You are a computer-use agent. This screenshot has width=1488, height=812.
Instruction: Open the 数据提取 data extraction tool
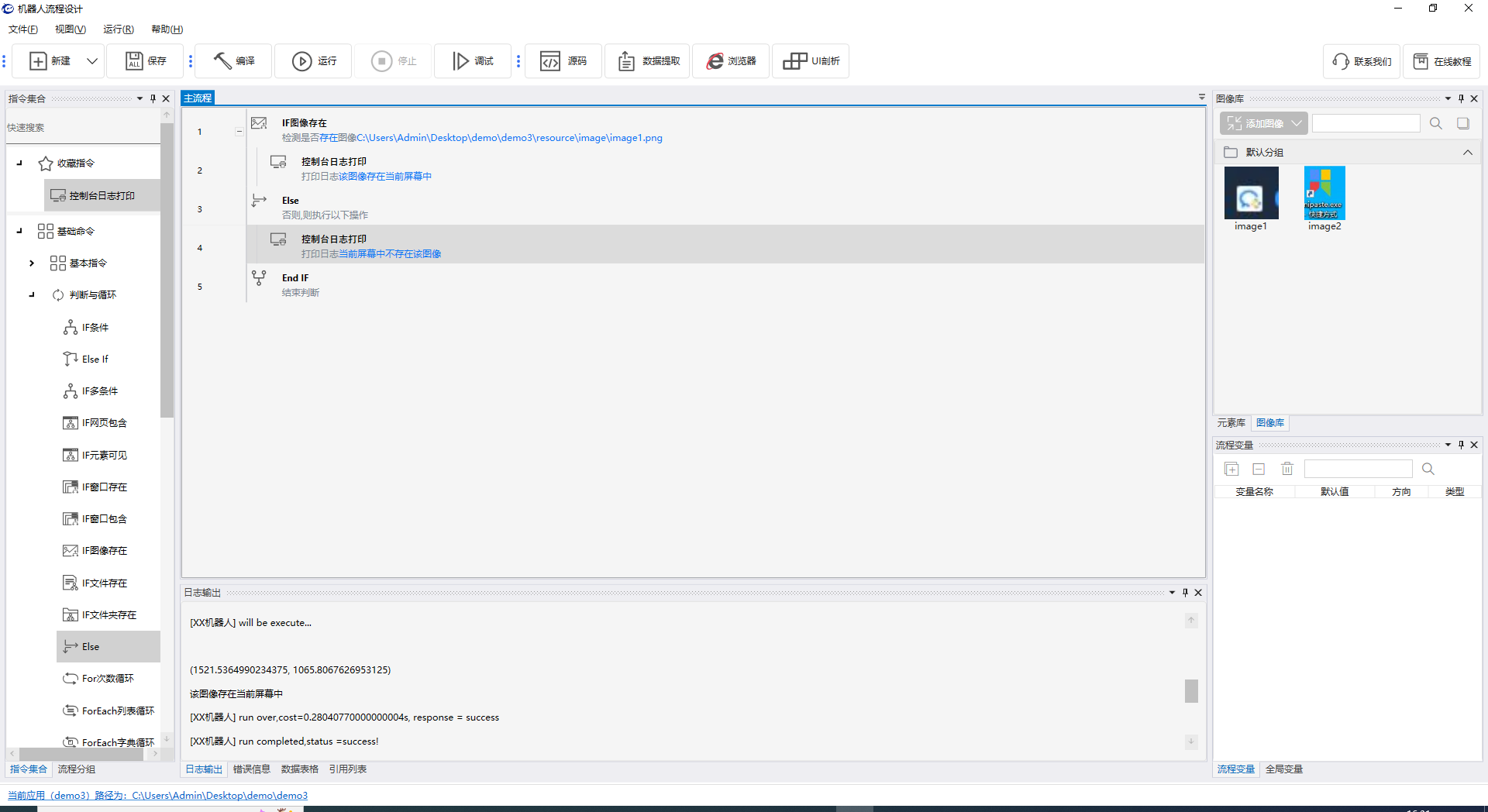point(626,61)
